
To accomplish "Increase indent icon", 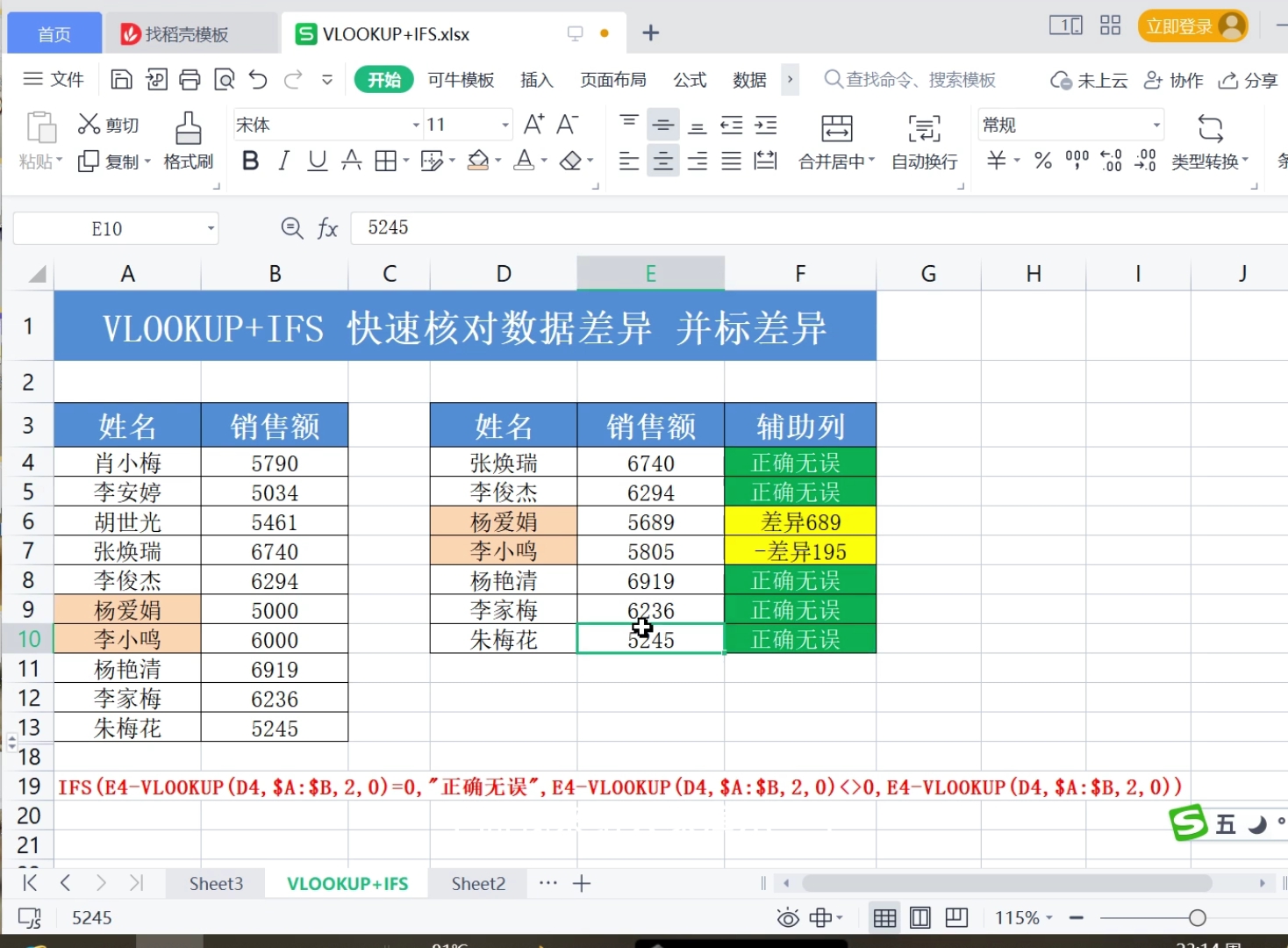I will click(x=766, y=125).
